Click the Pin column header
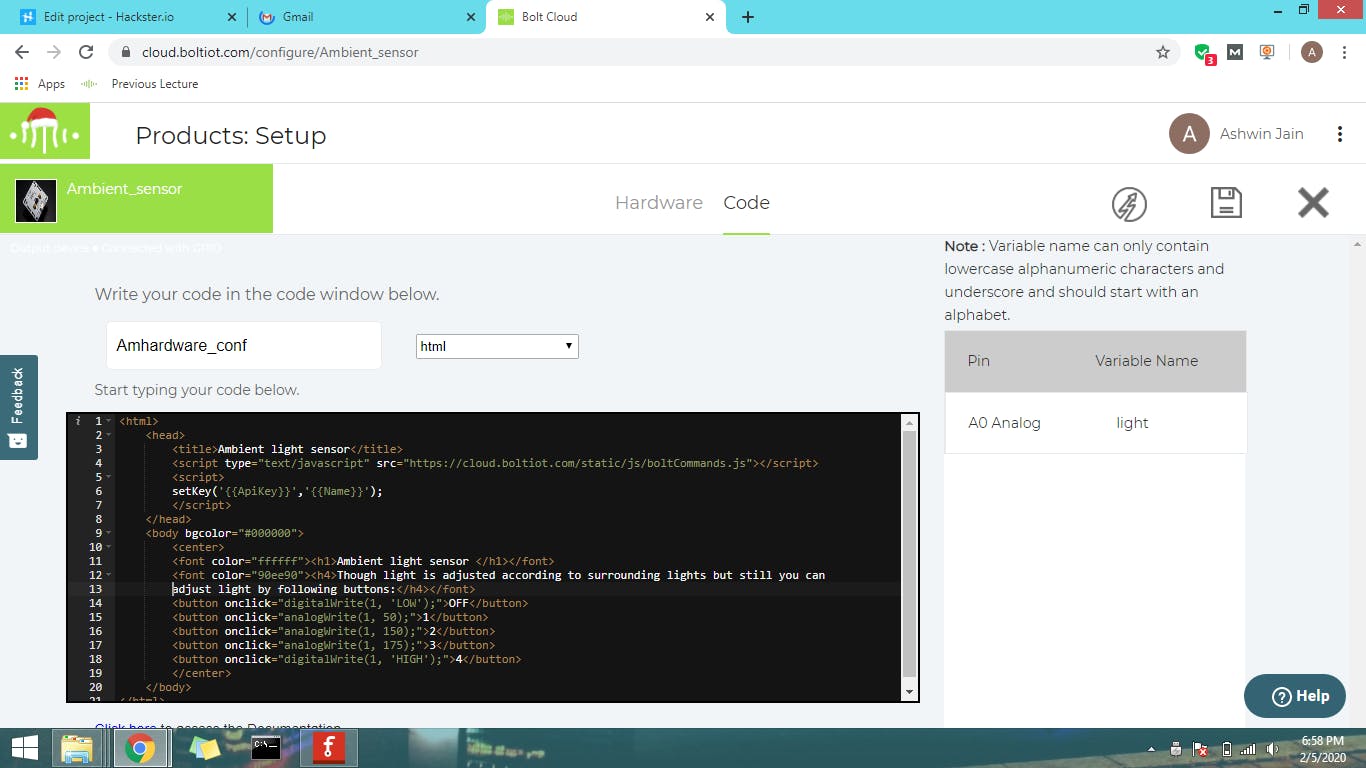 979,361
